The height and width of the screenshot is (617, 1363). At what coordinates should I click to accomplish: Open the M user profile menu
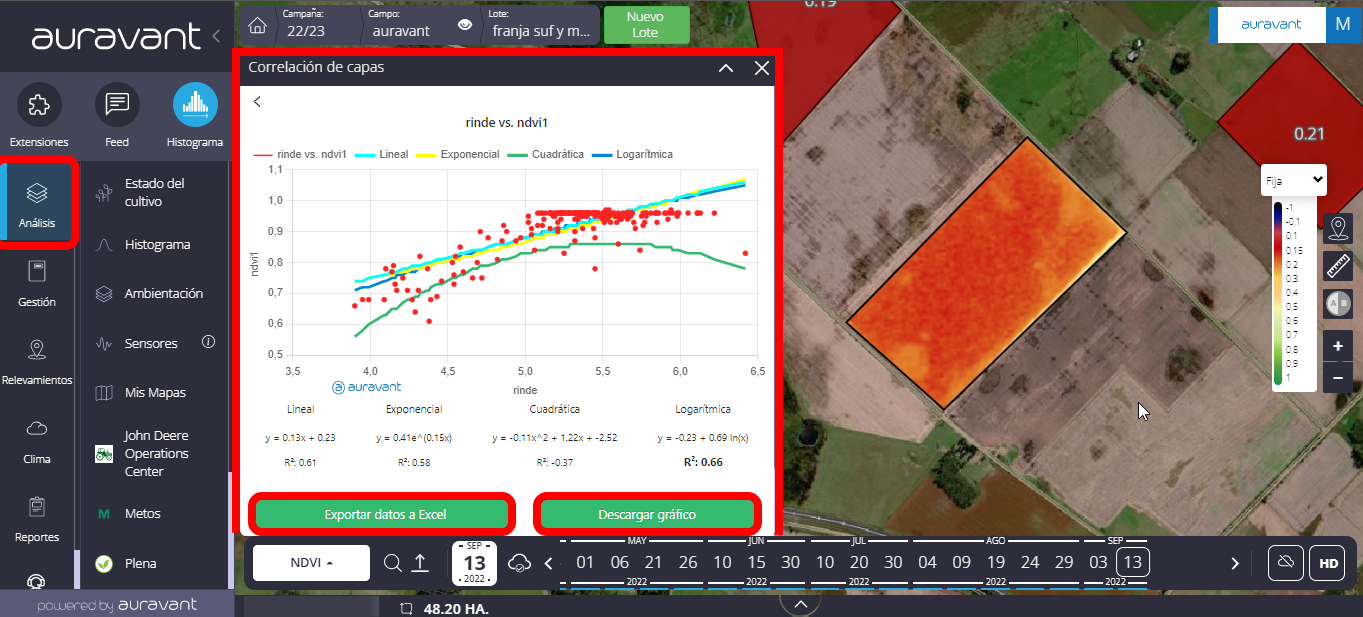1342,25
